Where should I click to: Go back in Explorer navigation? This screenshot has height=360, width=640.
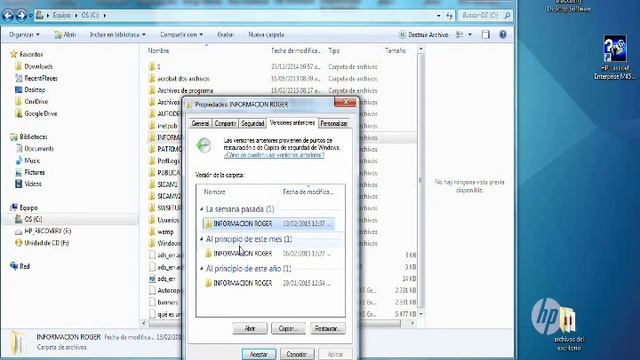[x=8, y=16]
